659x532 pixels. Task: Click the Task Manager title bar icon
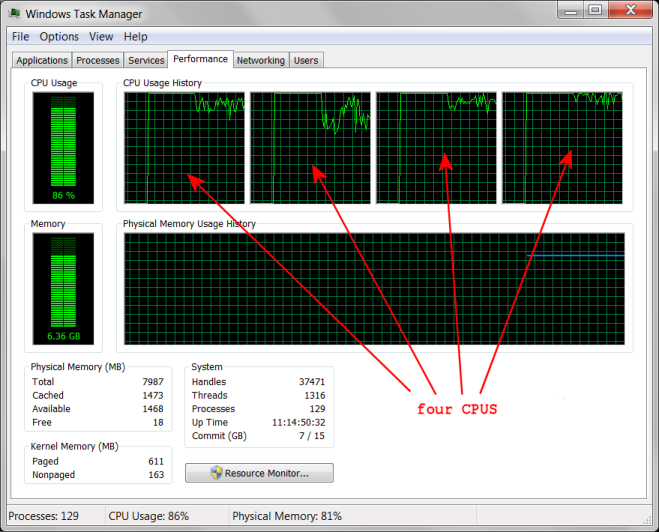14,13
